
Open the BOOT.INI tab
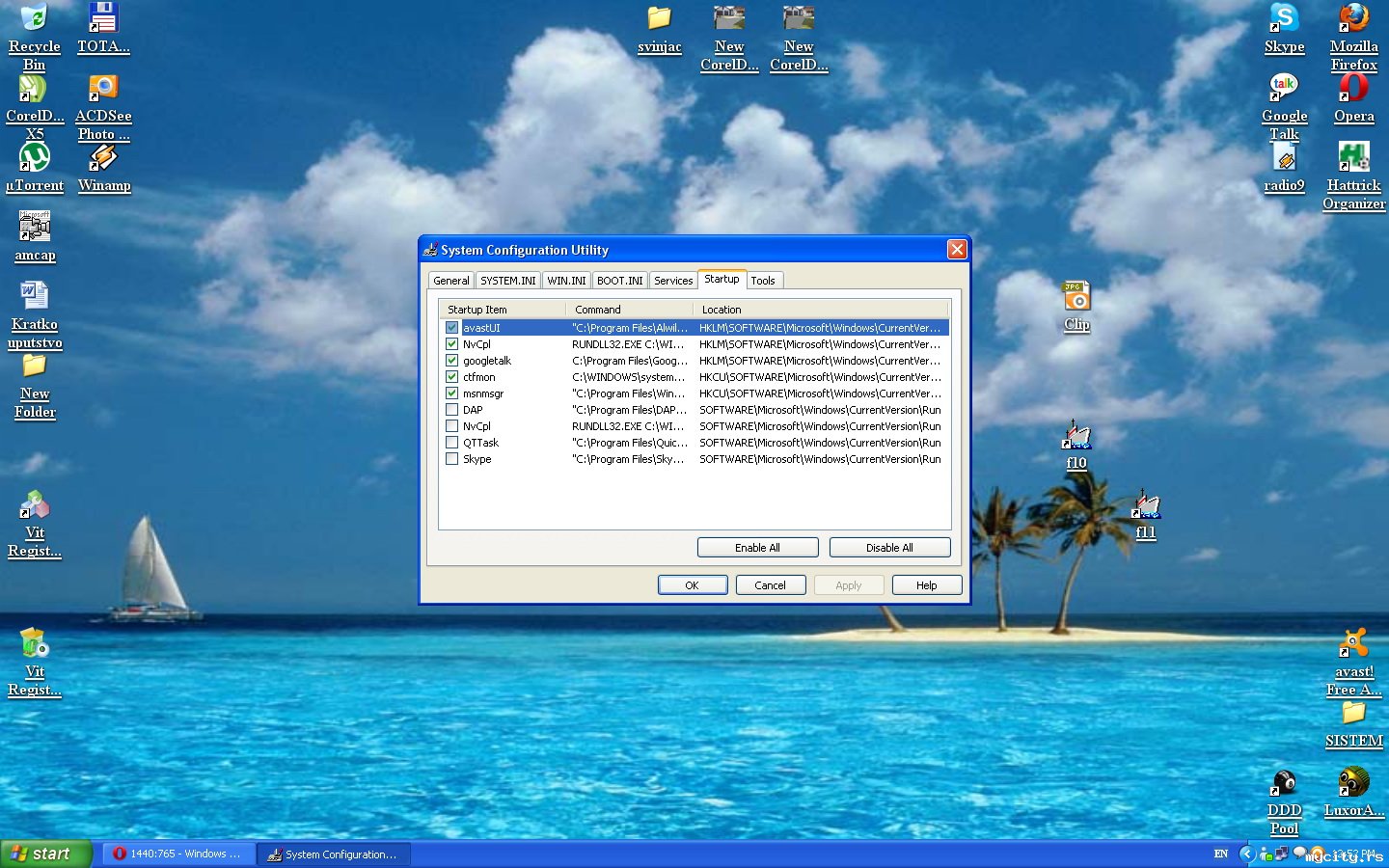click(619, 281)
